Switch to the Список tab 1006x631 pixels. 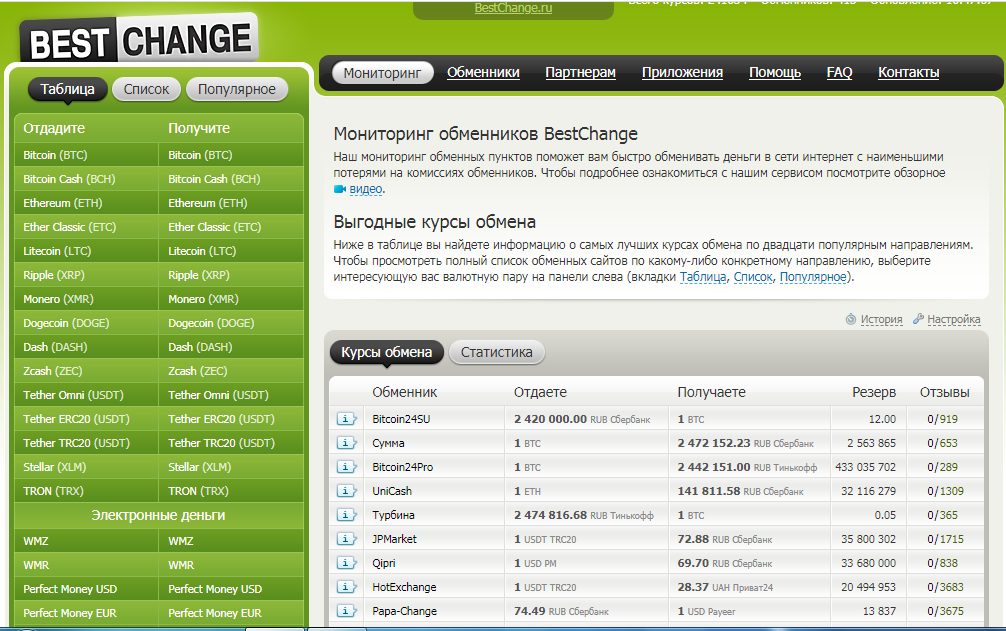[x=146, y=89]
